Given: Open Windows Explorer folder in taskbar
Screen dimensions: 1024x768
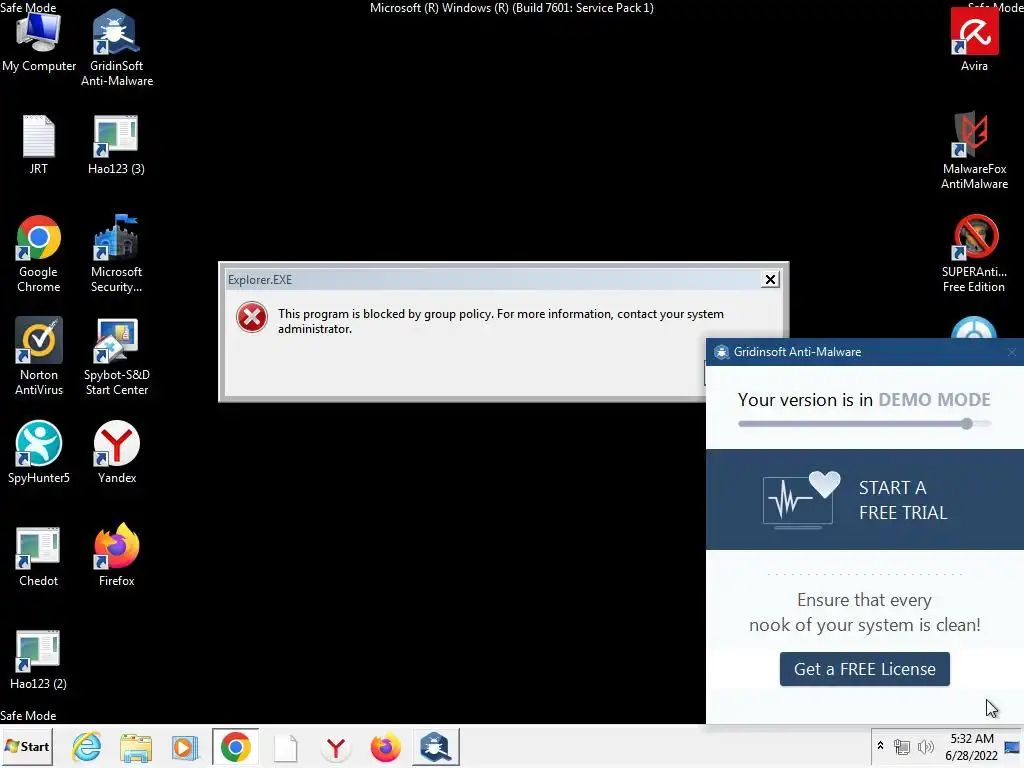Looking at the screenshot, I should click(x=136, y=747).
